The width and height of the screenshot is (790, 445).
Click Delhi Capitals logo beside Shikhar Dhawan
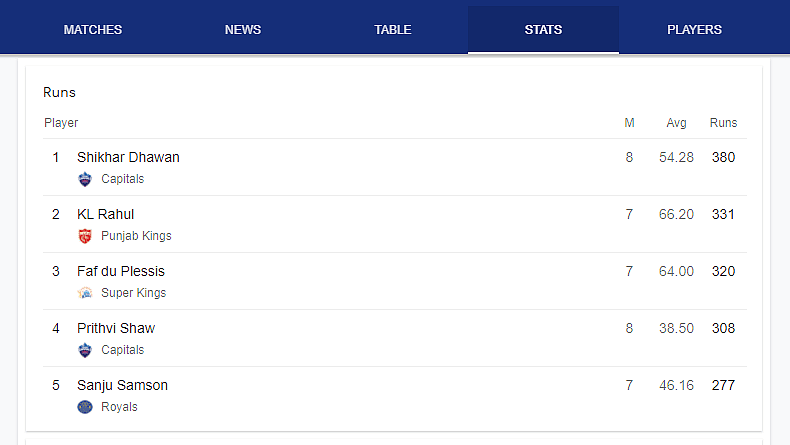pos(85,179)
